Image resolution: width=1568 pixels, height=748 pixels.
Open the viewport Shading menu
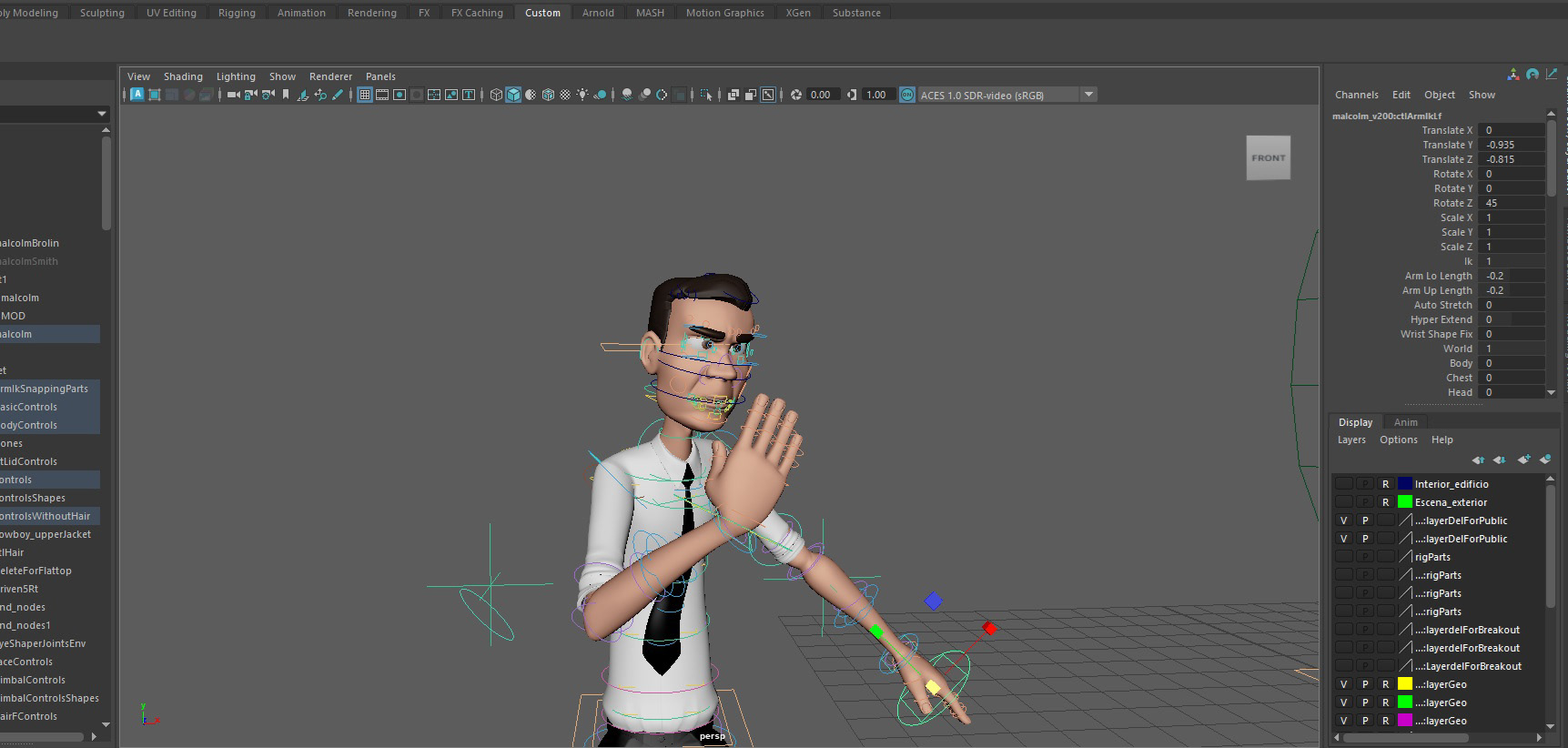coord(183,76)
